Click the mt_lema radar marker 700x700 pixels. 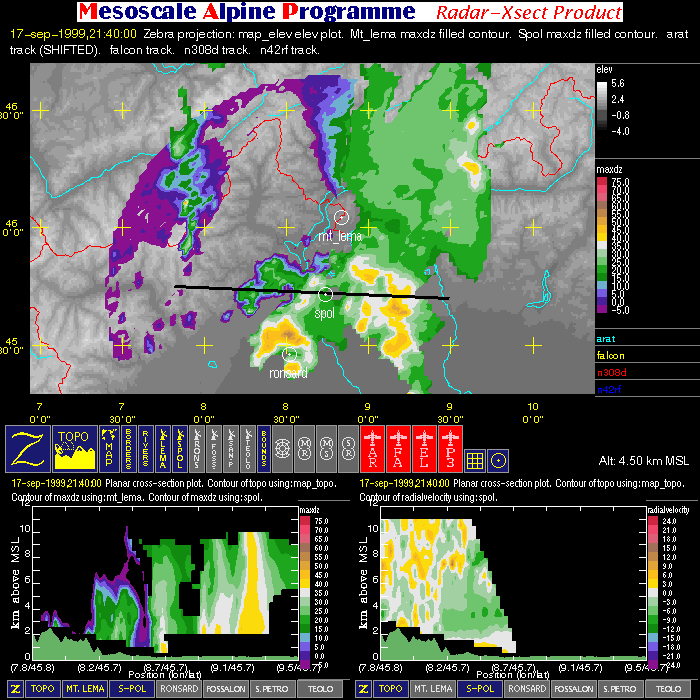click(341, 217)
